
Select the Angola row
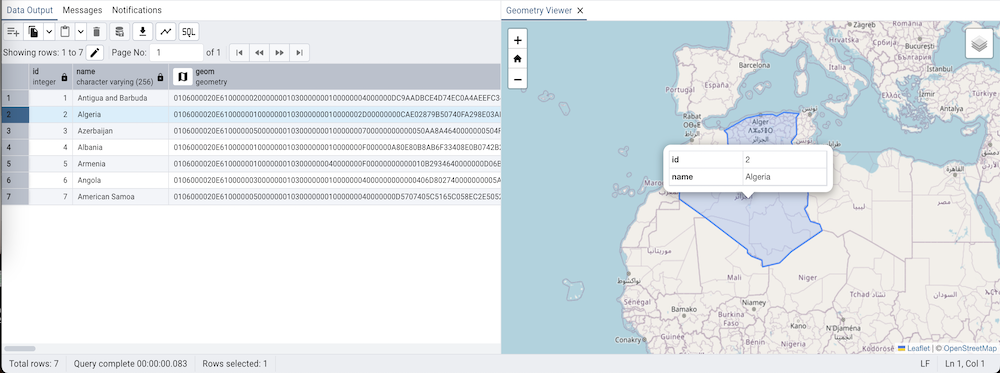(x=250, y=180)
